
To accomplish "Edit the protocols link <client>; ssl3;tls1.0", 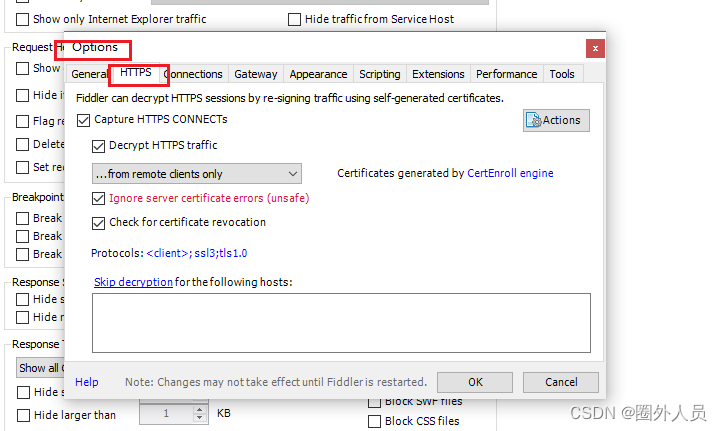I will click(x=197, y=253).
